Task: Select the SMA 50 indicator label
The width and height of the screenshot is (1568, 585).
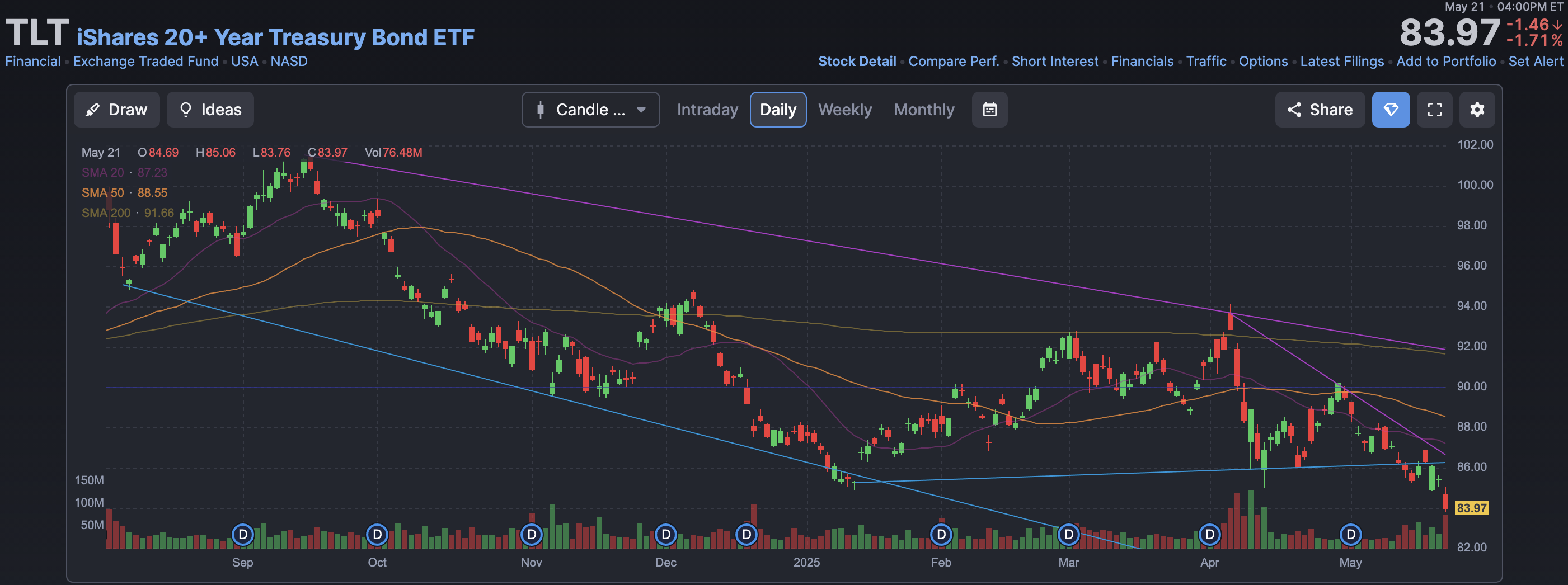Action: pos(124,193)
